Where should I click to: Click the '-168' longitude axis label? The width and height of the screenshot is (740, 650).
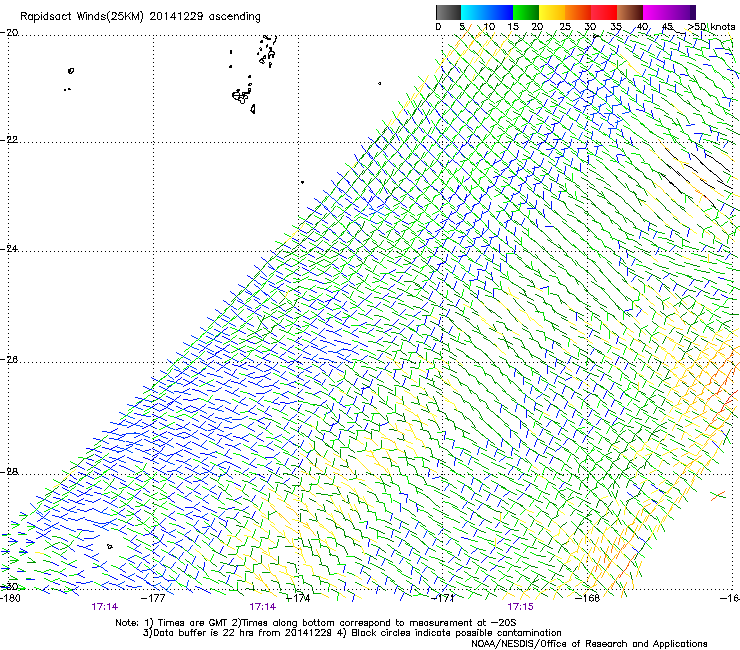(x=588, y=598)
